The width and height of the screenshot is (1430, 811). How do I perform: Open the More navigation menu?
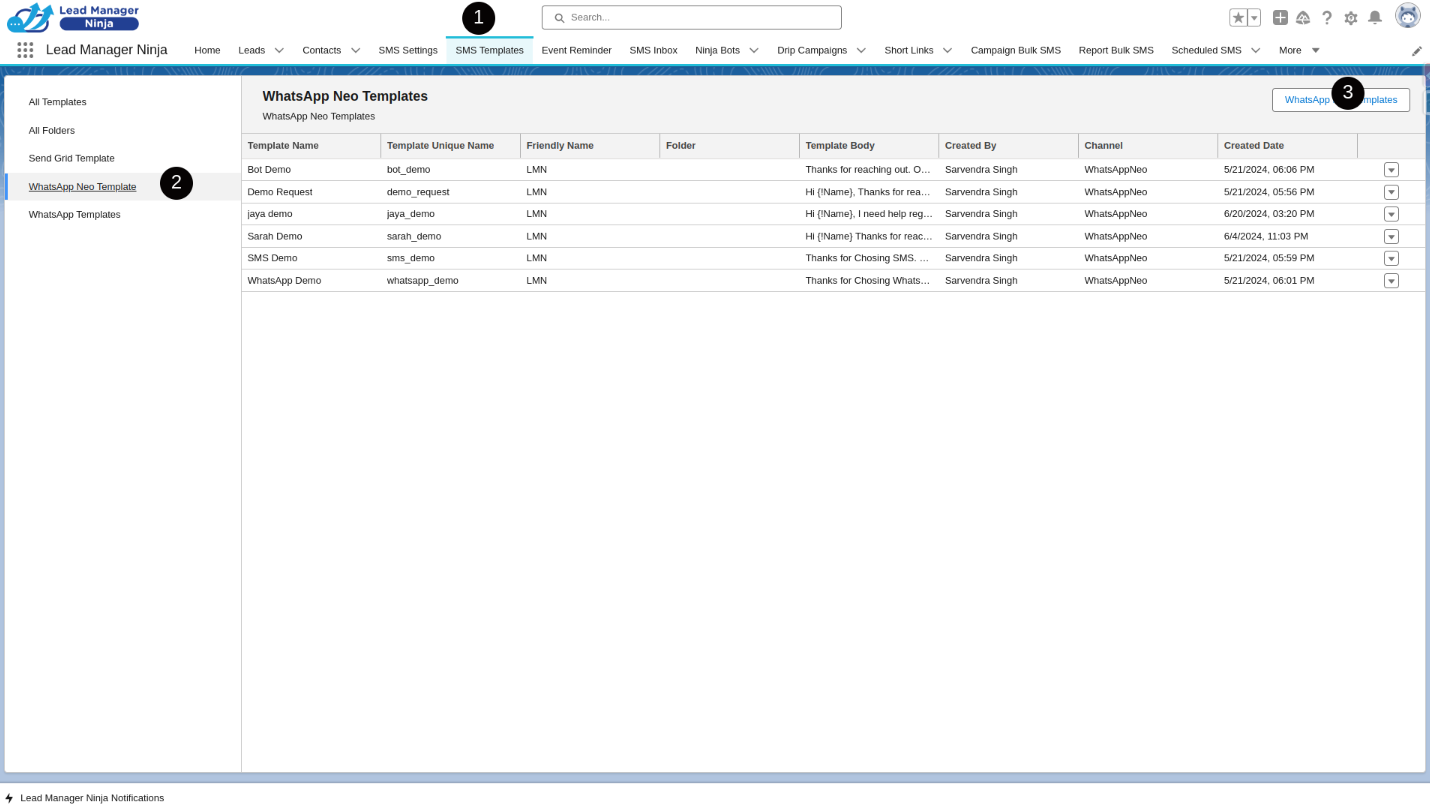coord(1299,50)
